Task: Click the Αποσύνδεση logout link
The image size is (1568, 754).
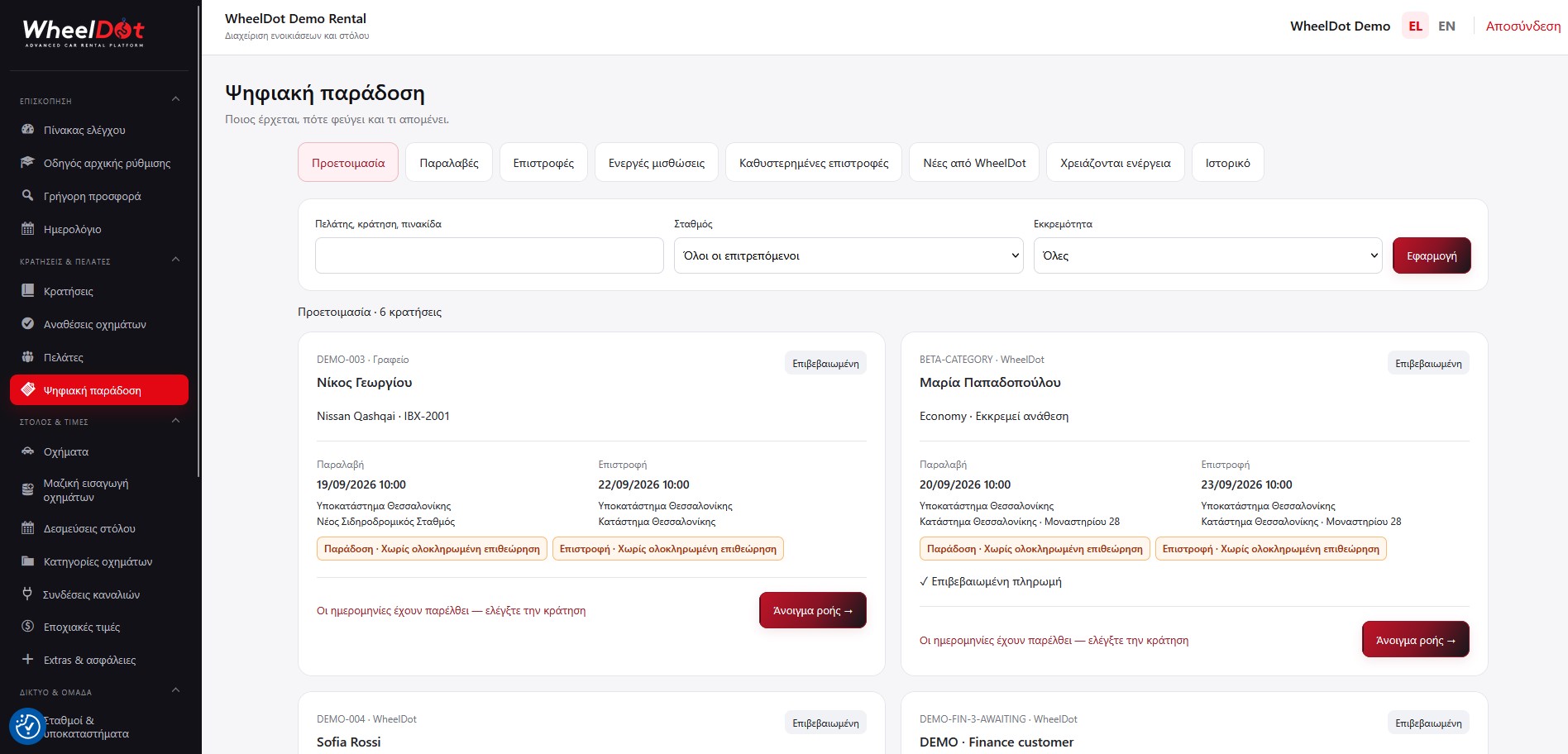Action: [x=1523, y=26]
